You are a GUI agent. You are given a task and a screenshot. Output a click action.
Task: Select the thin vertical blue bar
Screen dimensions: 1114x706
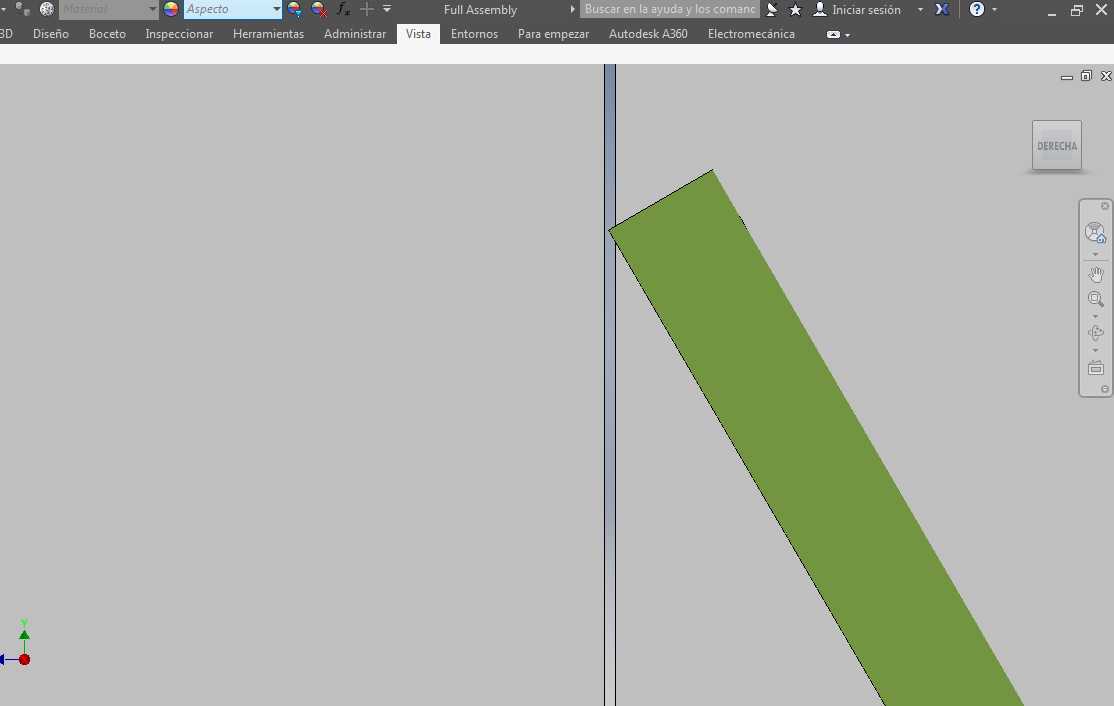[x=610, y=384]
